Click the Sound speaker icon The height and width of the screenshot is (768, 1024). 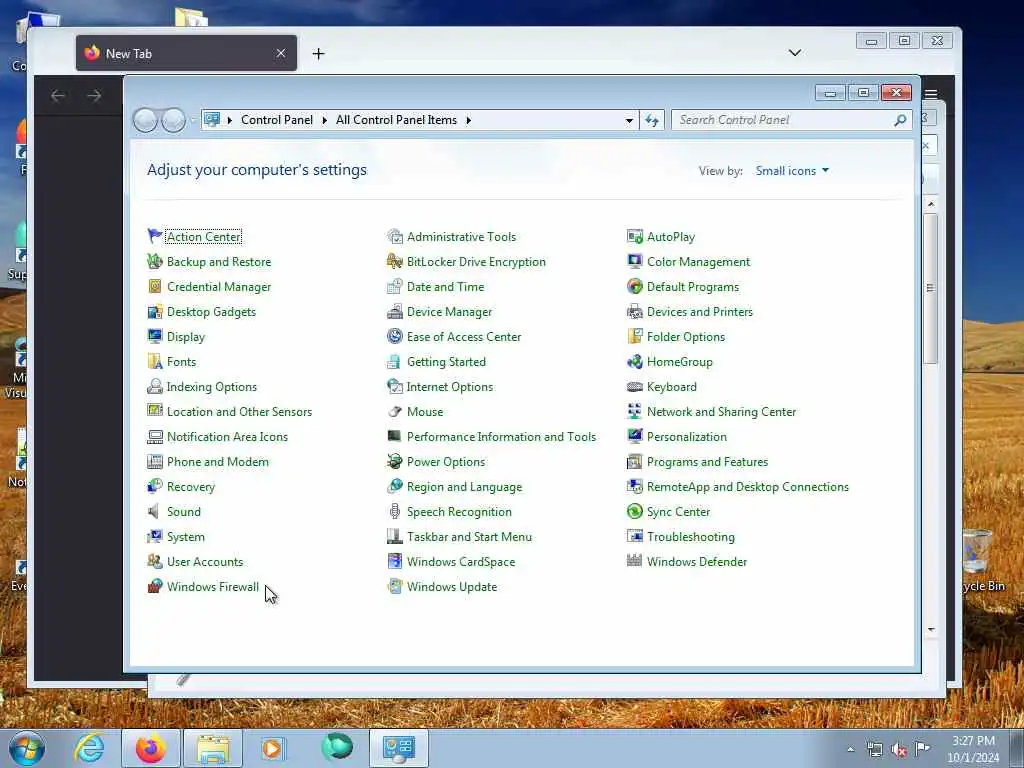click(155, 511)
